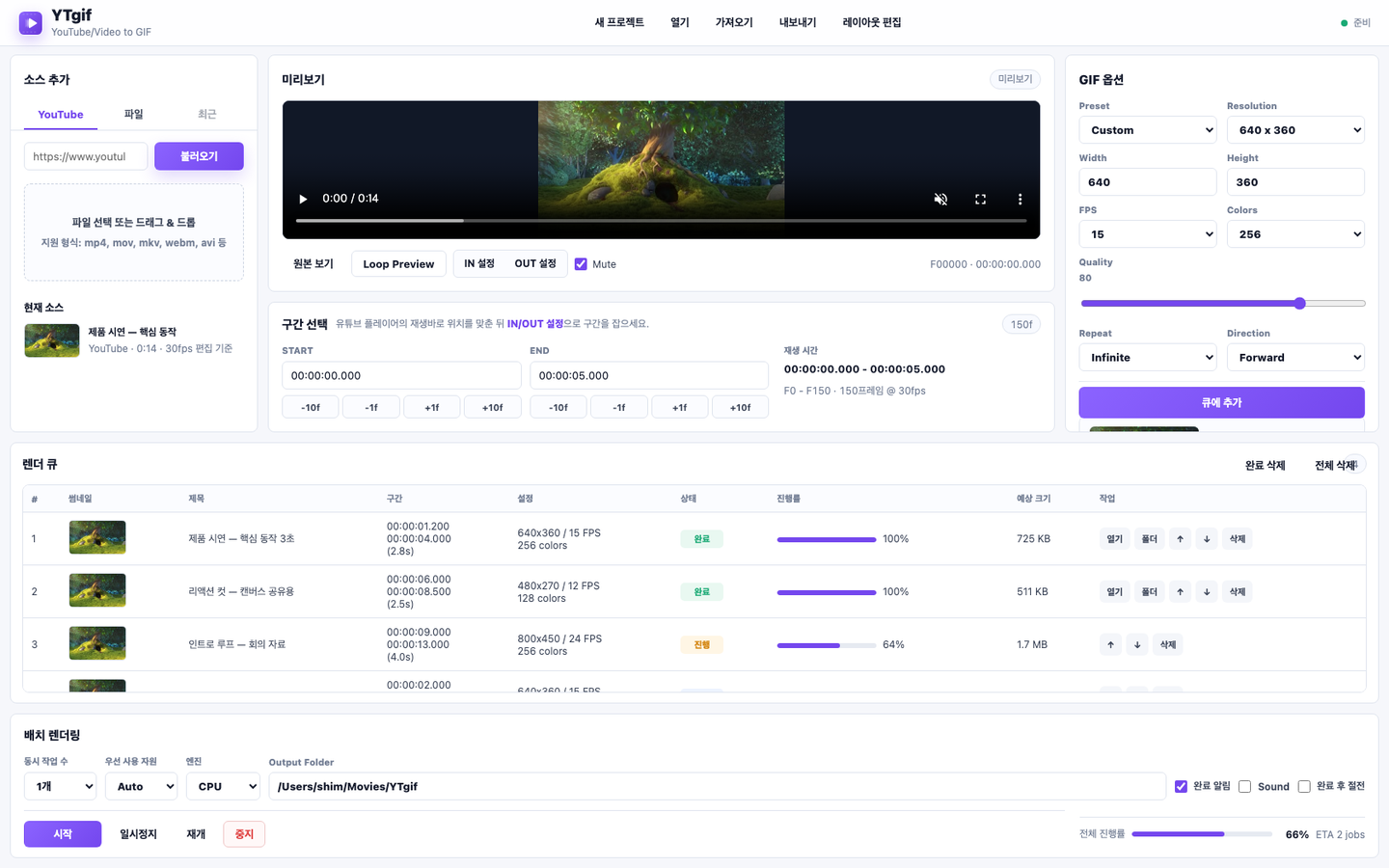1389x868 pixels.
Task: Click the 큐에 추가 button
Action: coord(1221,402)
